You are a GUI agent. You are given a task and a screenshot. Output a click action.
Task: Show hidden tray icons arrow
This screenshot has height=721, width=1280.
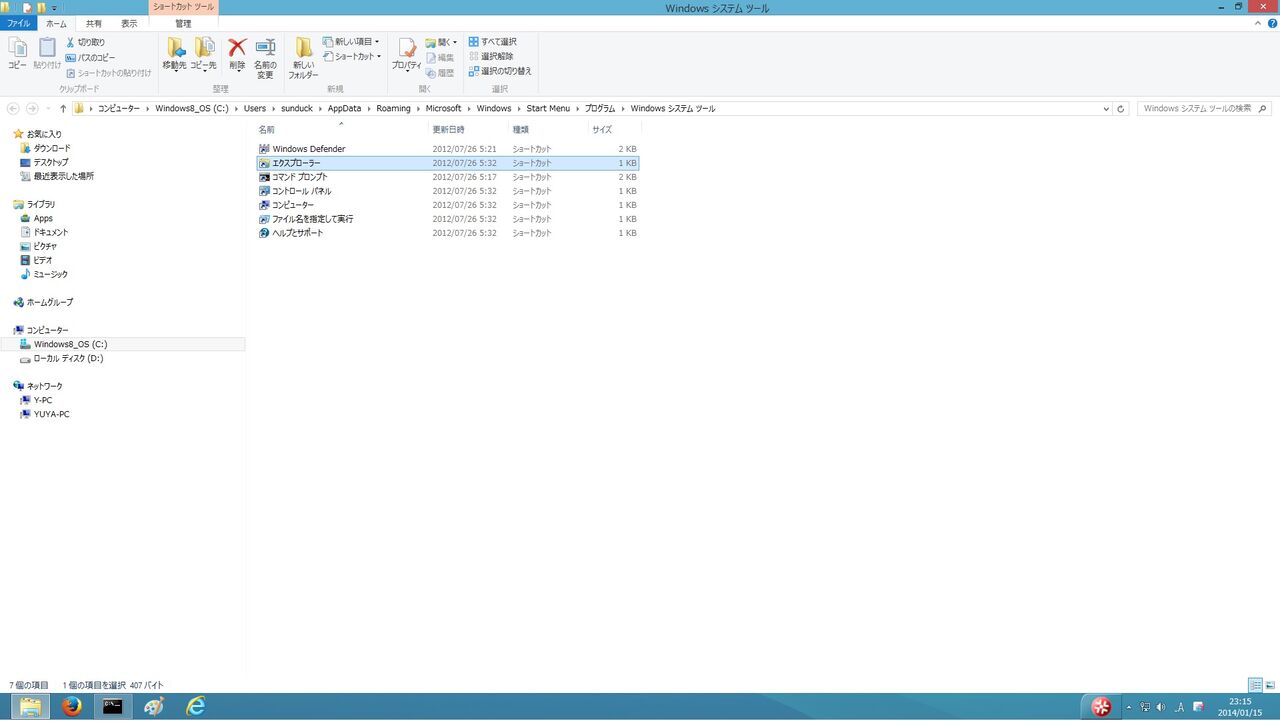coord(1129,707)
